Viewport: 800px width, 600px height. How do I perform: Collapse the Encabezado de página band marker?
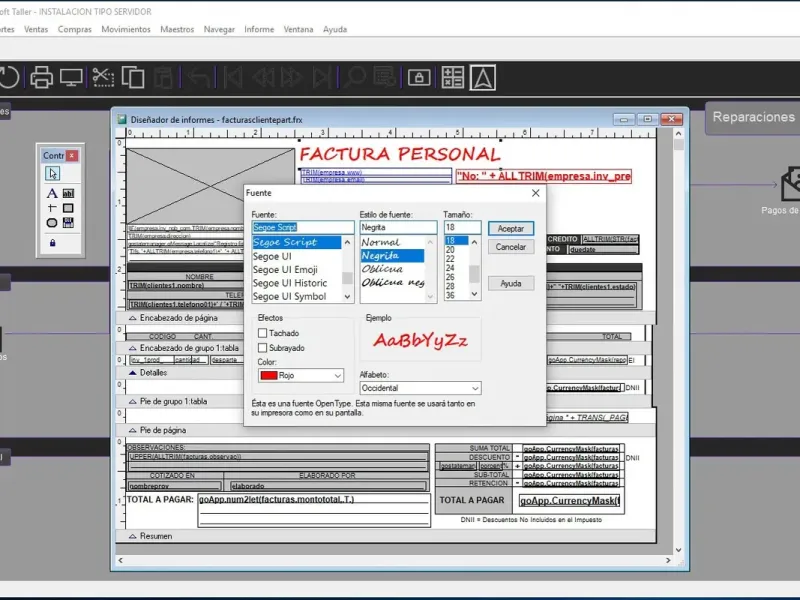click(x=133, y=318)
